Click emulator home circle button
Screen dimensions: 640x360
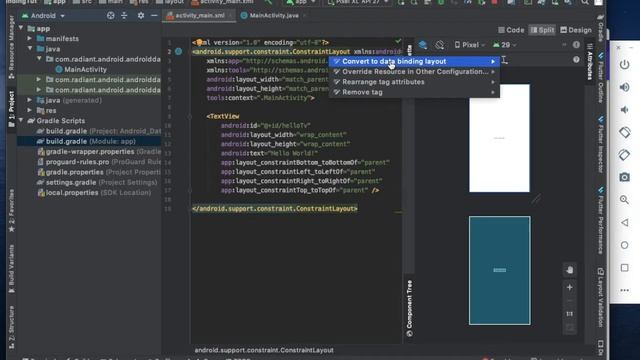tap(624, 245)
